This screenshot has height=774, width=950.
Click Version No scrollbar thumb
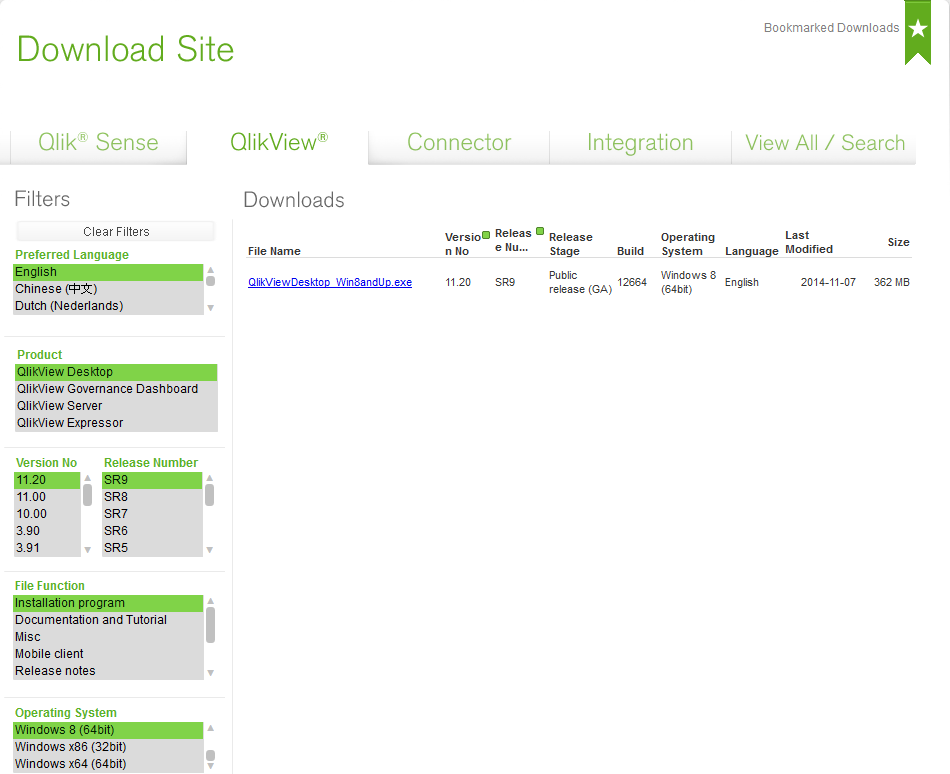[x=87, y=495]
